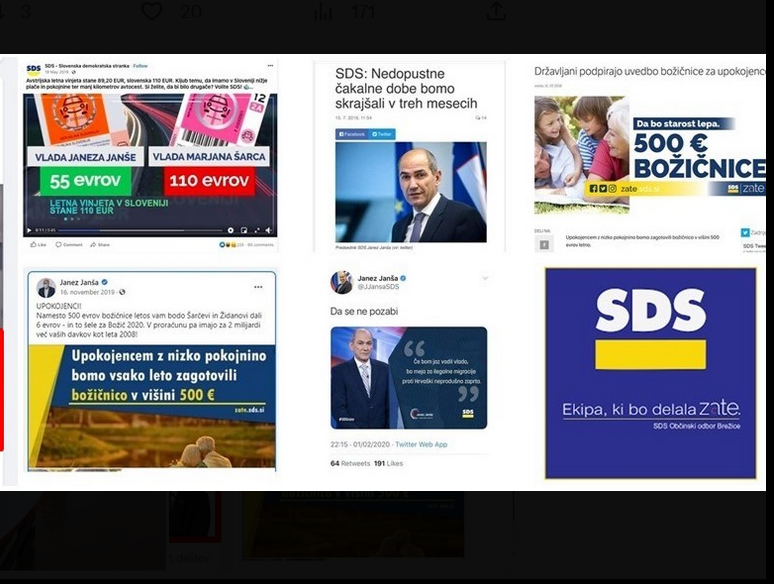Open quote image in Da se ne pozabi tweet
Screen dimensions: 774x584
click(x=409, y=378)
